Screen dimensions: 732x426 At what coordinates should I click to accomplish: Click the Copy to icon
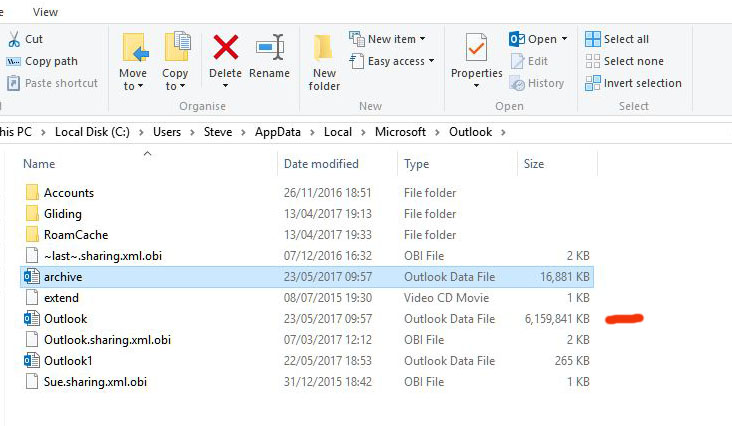[178, 46]
